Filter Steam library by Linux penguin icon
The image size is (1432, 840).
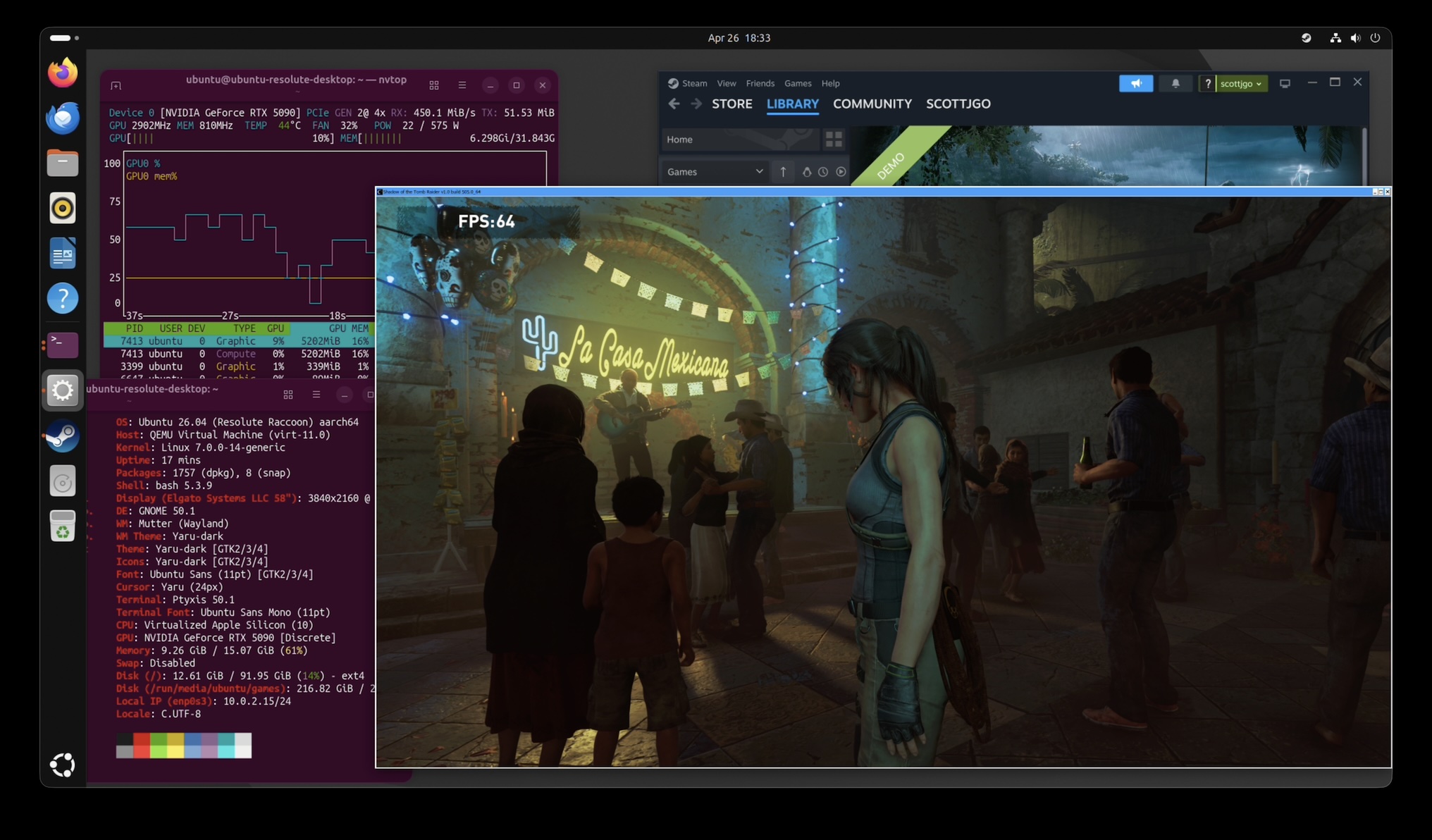click(807, 172)
